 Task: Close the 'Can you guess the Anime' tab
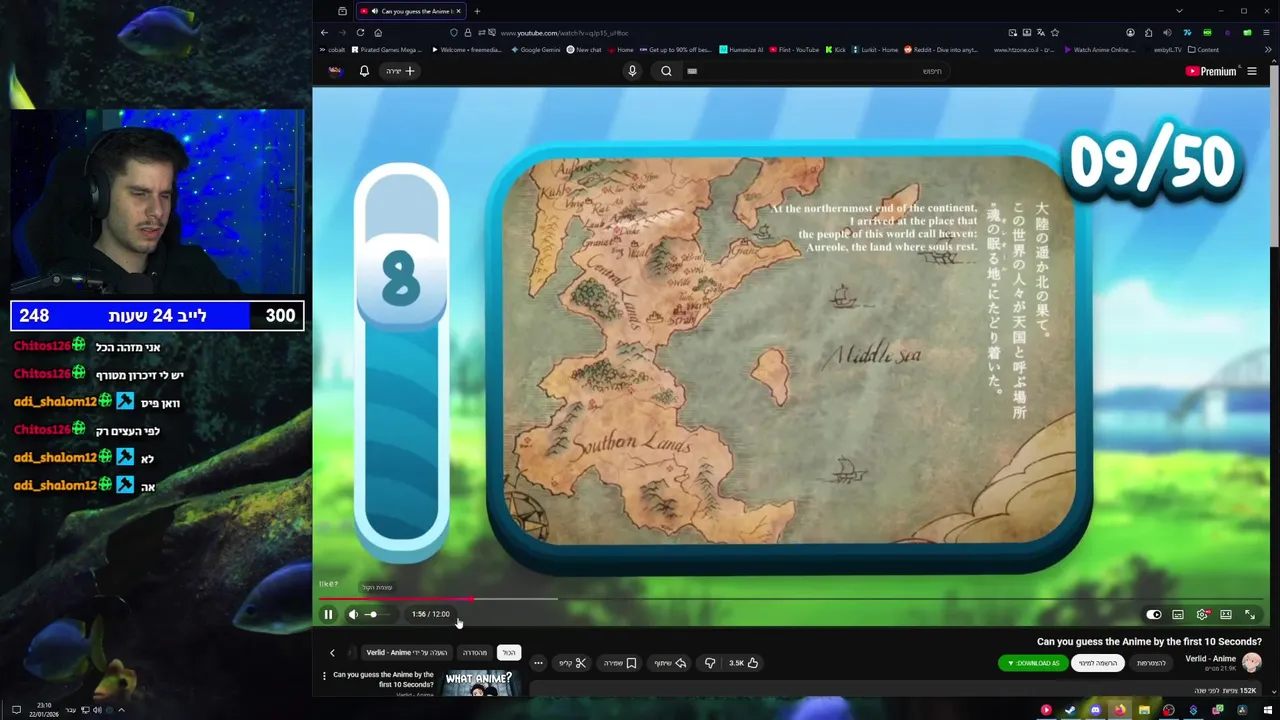tap(458, 11)
